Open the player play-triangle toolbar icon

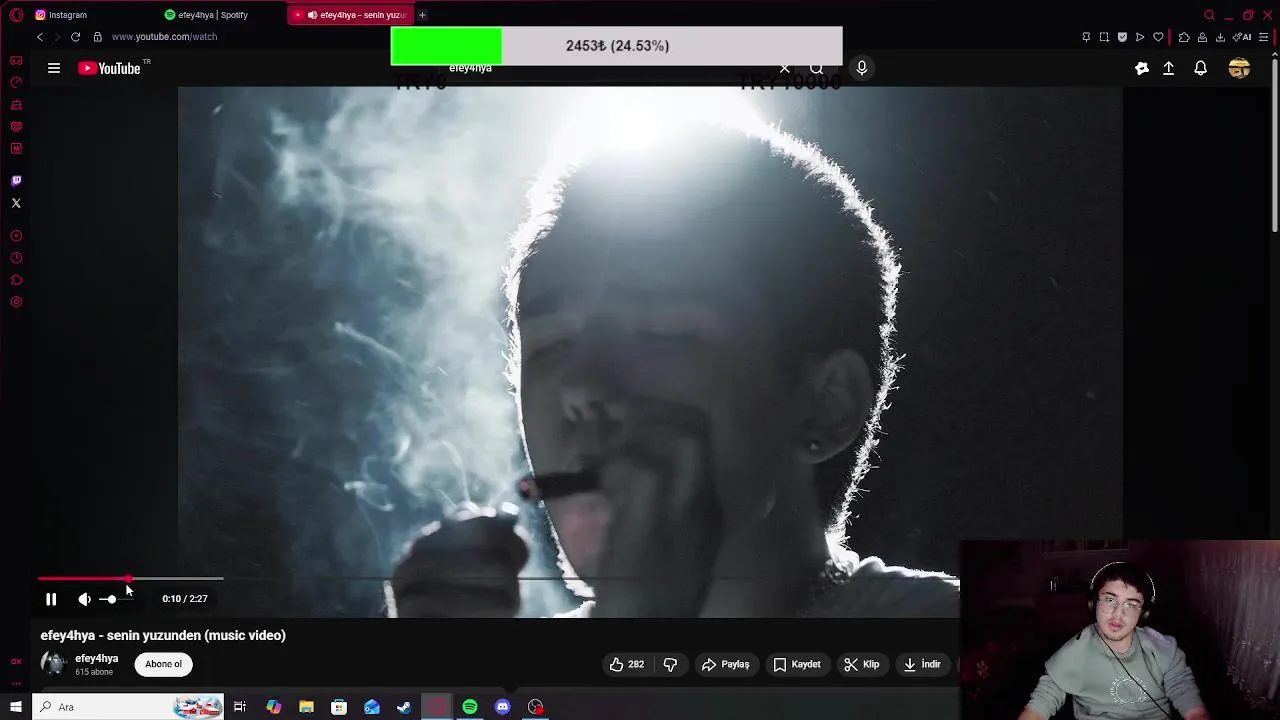(x=1140, y=37)
